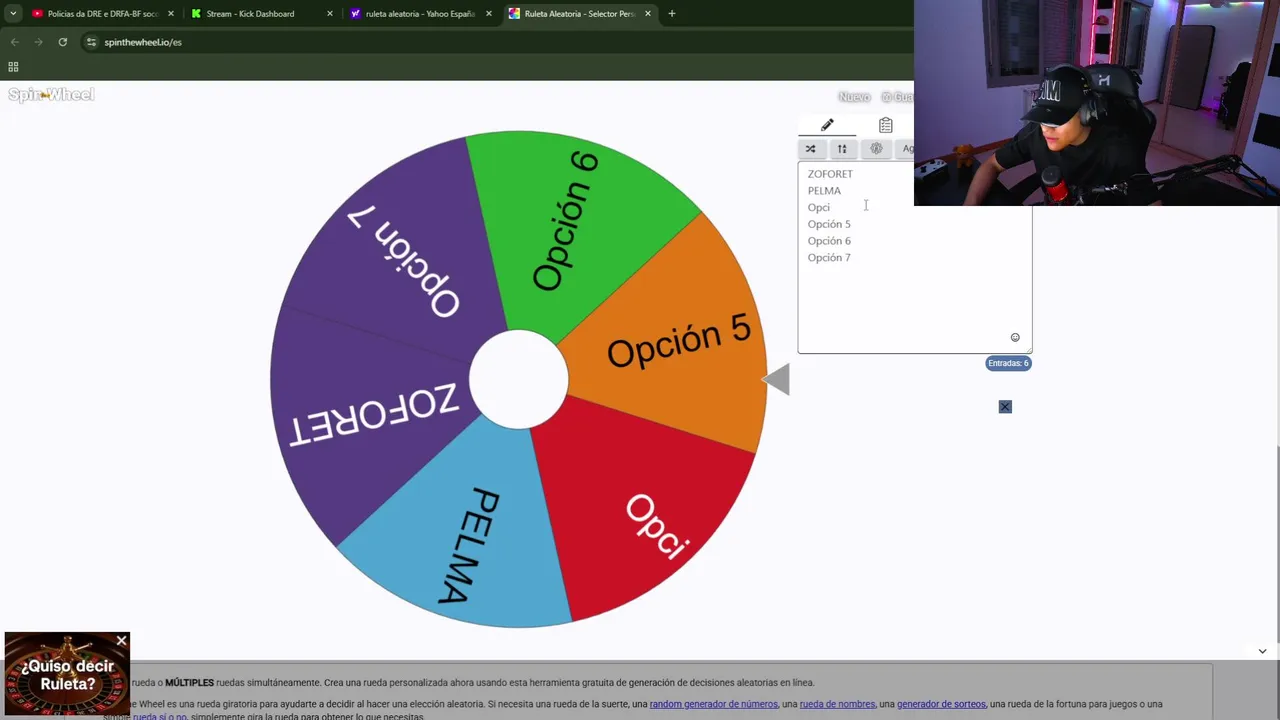Viewport: 1280px width, 720px height.
Task: Open the AI generator icon button
Action: [x=876, y=149]
